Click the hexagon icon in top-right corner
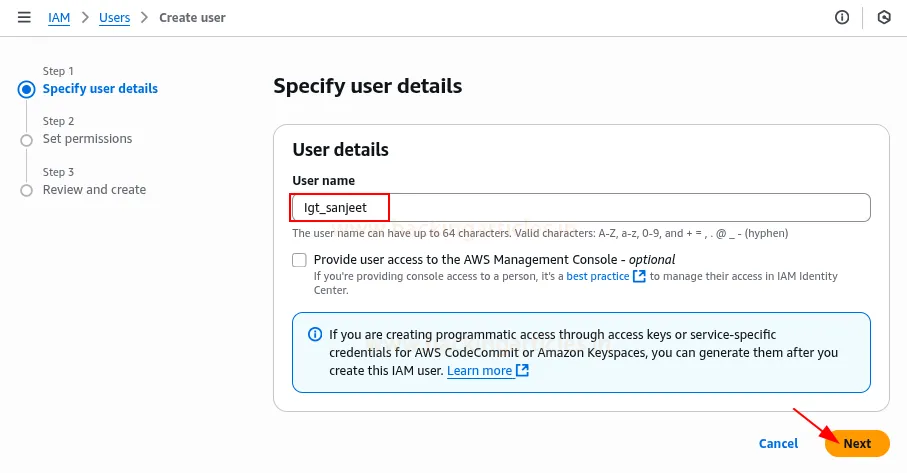 coord(884,17)
